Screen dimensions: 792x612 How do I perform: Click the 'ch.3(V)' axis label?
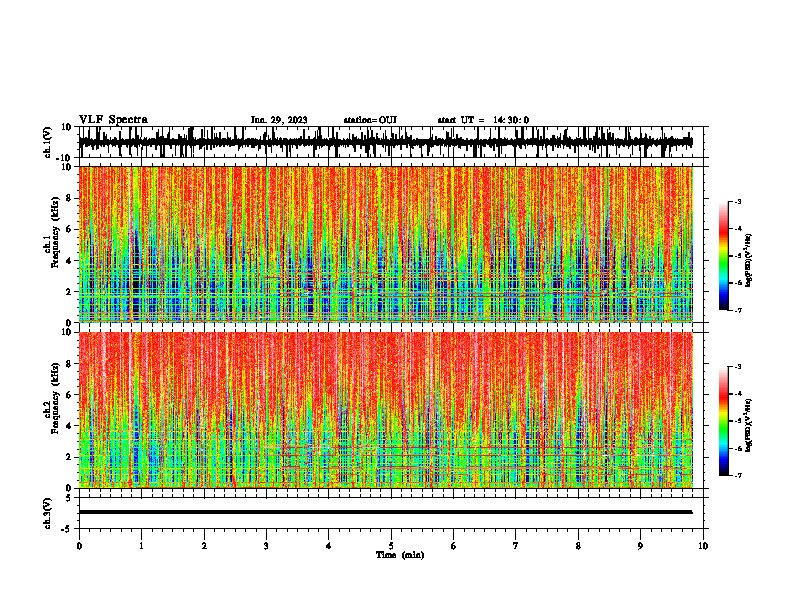pos(48,513)
